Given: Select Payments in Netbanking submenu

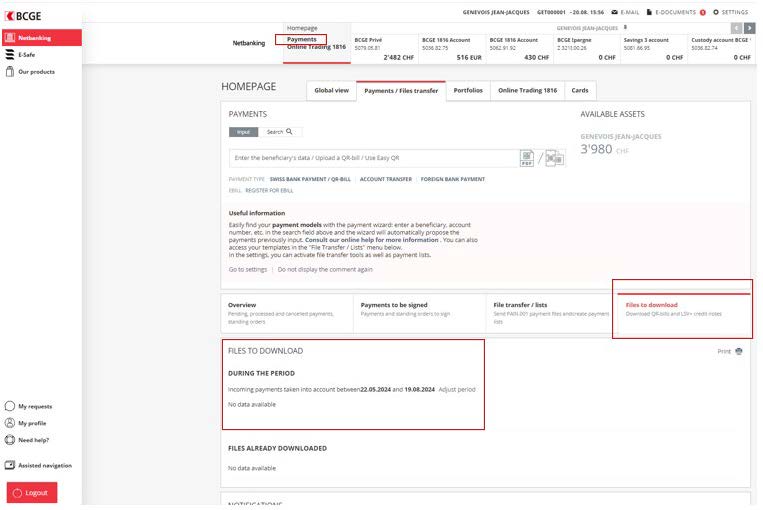Looking at the screenshot, I should [x=301, y=39].
